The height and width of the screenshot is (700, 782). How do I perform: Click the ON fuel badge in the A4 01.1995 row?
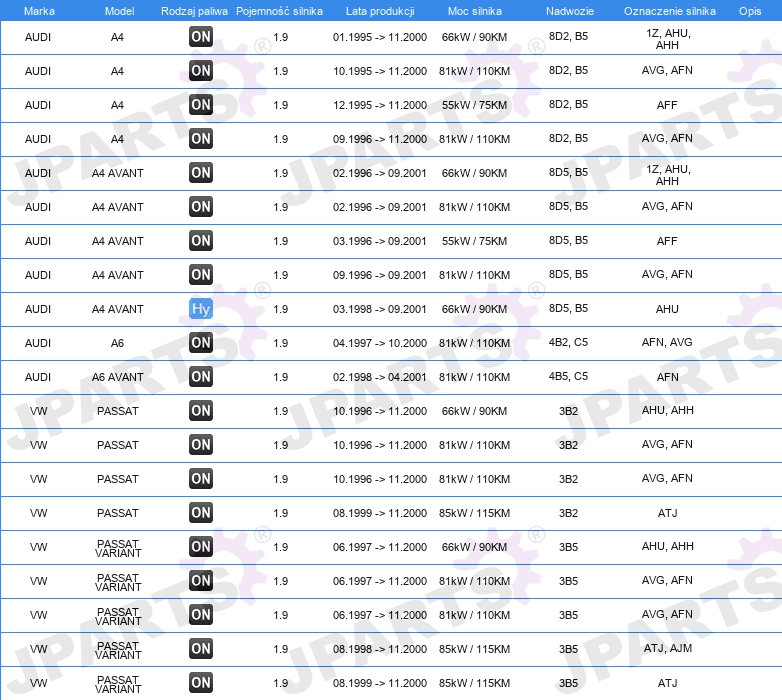pyautogui.click(x=201, y=36)
